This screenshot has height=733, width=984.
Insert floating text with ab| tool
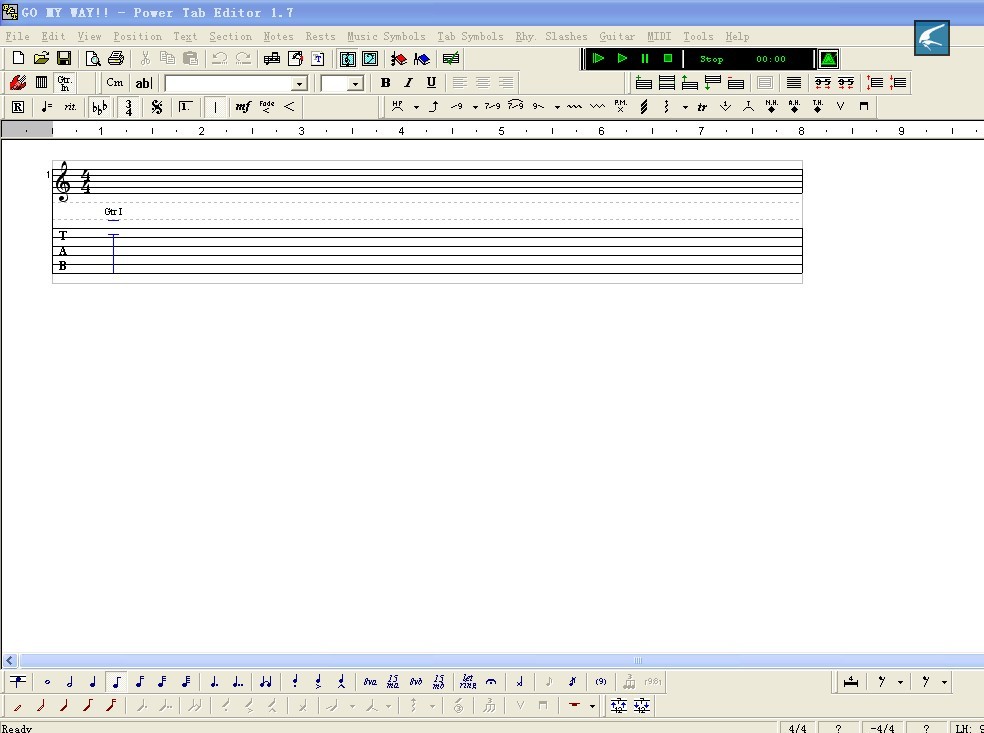coord(143,82)
